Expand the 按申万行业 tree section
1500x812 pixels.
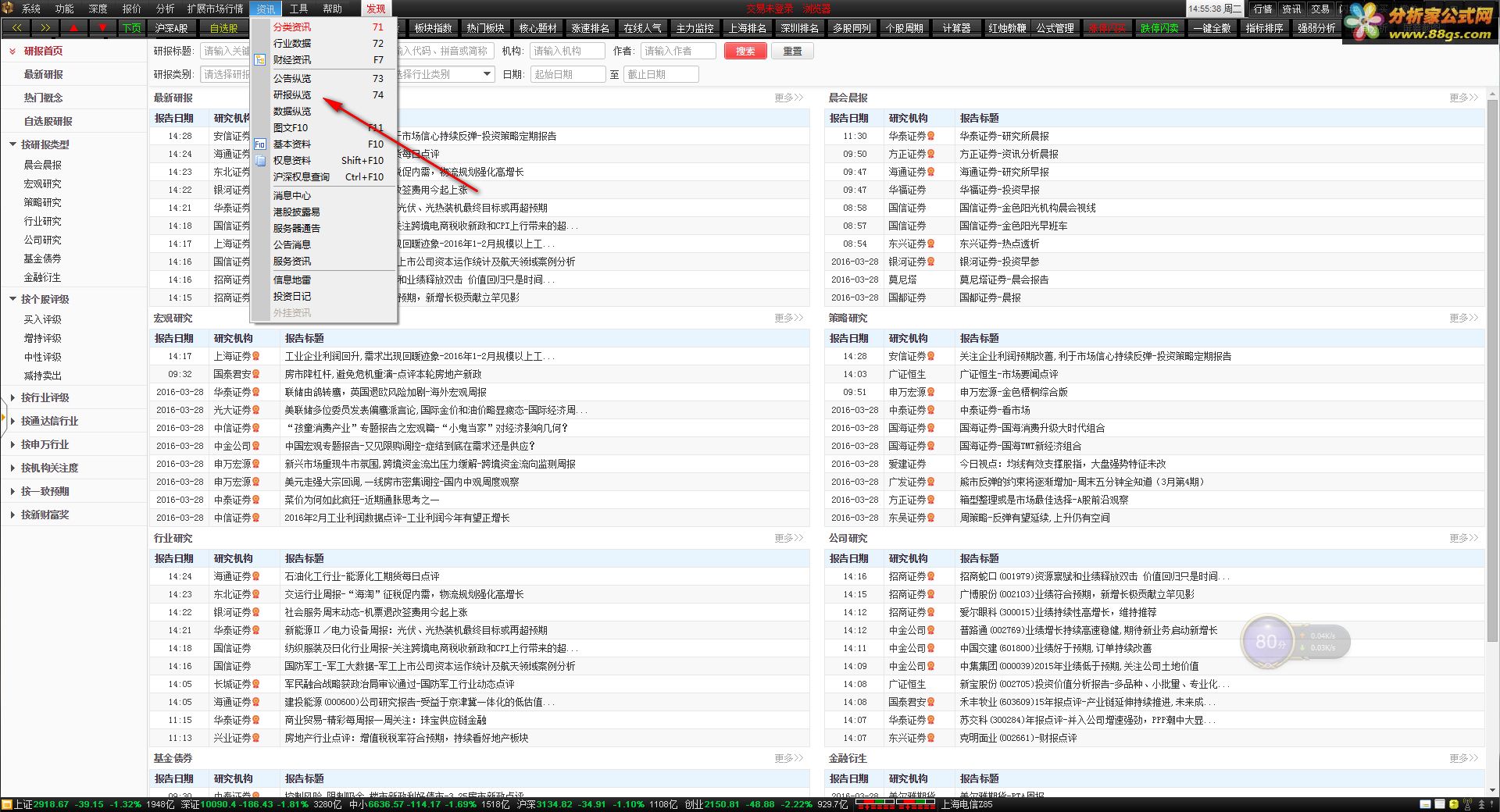pos(12,444)
